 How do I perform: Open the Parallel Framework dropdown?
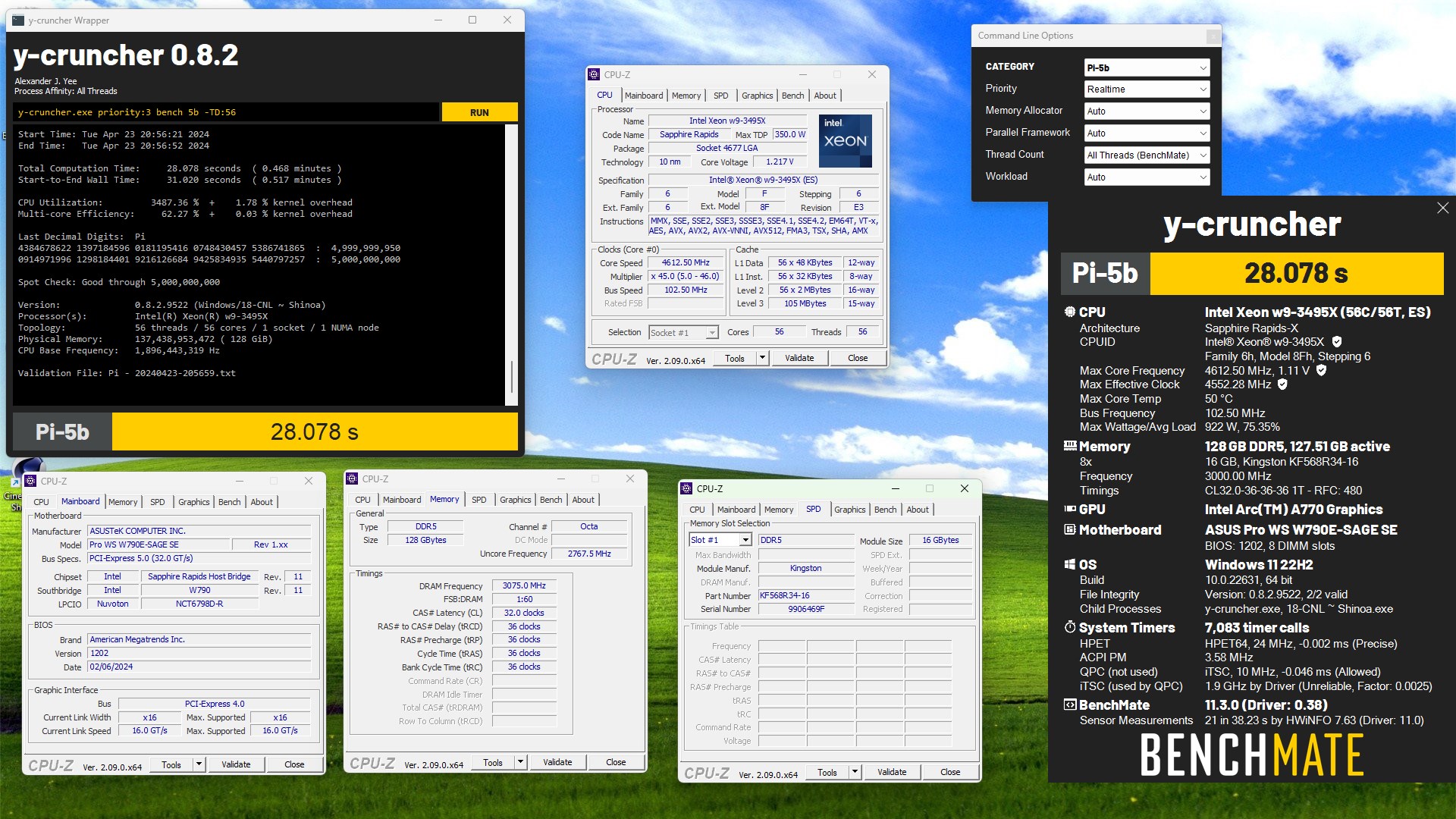1147,133
